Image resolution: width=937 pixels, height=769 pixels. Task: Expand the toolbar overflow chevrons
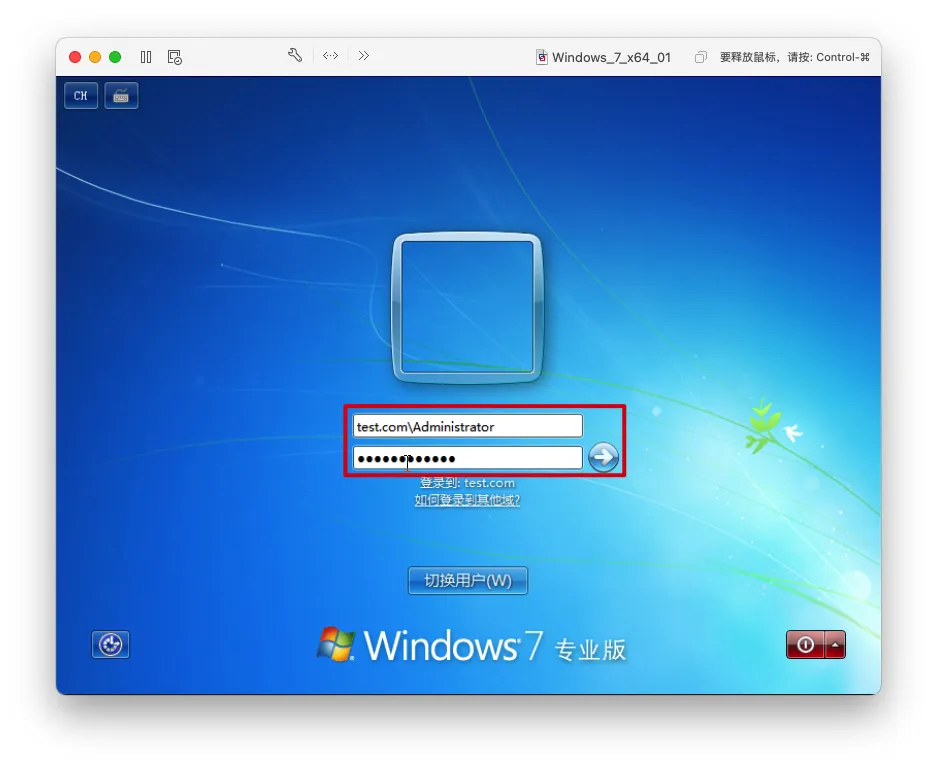click(363, 56)
